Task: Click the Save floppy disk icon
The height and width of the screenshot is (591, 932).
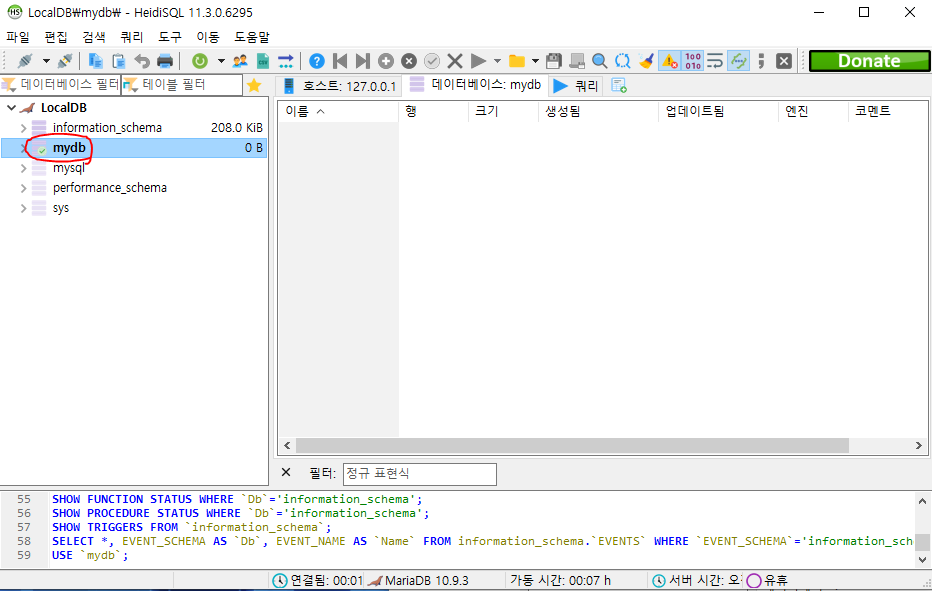Action: tap(553, 61)
